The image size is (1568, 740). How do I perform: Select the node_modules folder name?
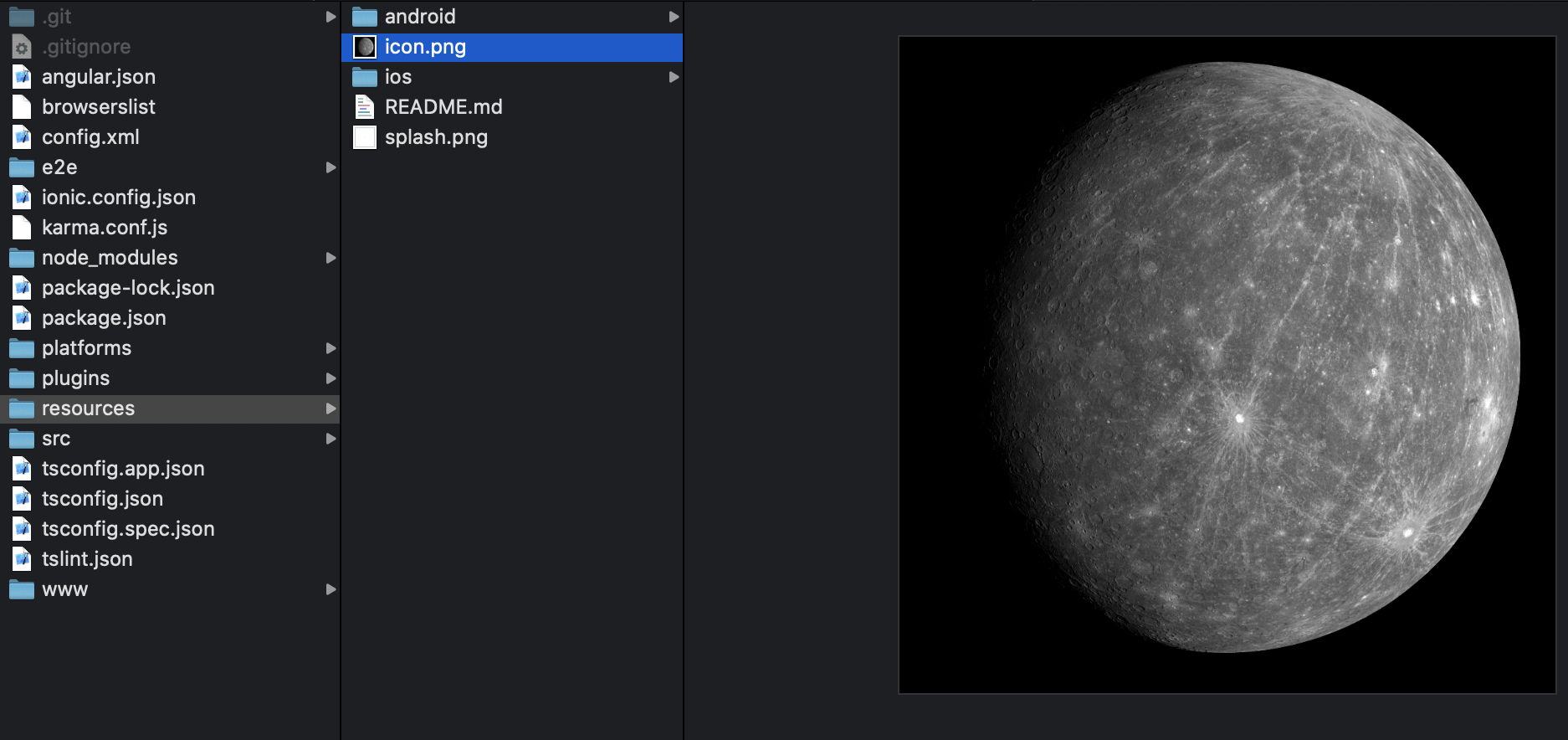click(x=110, y=258)
